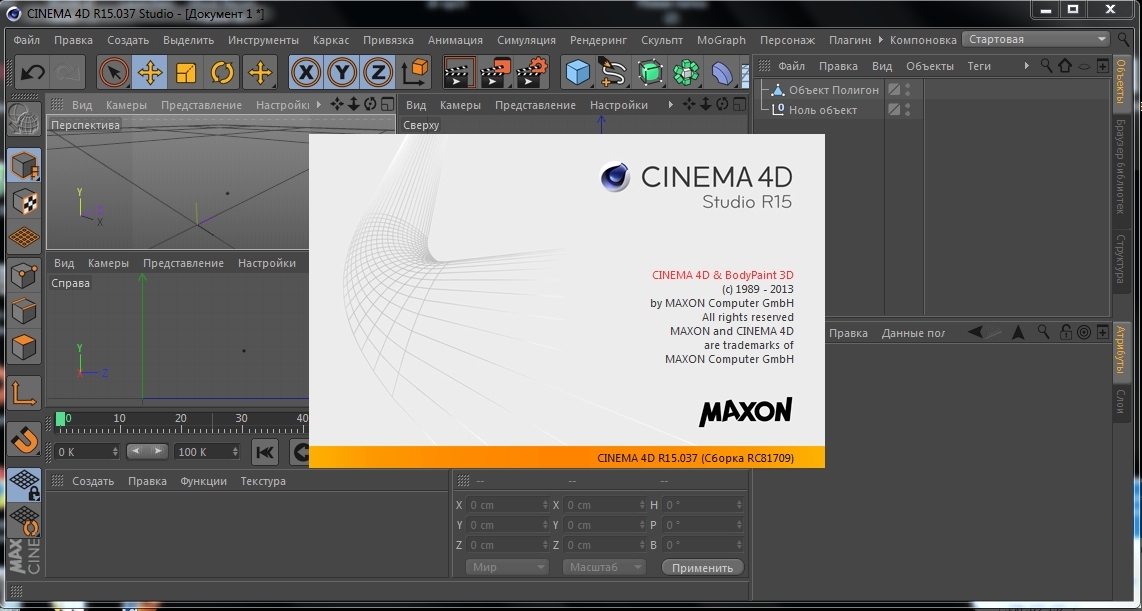Switch the coordinate system icon
Screen dimensions: 1142x611
click(x=416, y=72)
